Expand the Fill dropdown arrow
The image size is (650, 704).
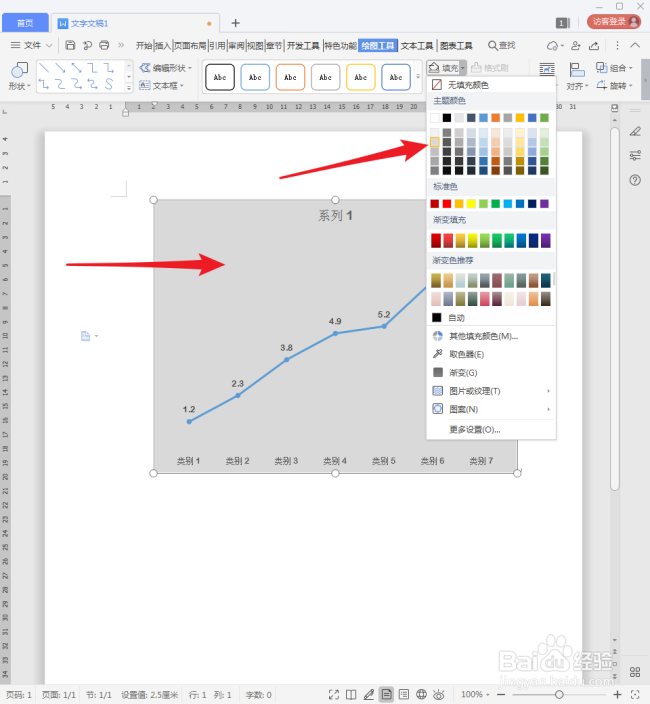click(463, 68)
